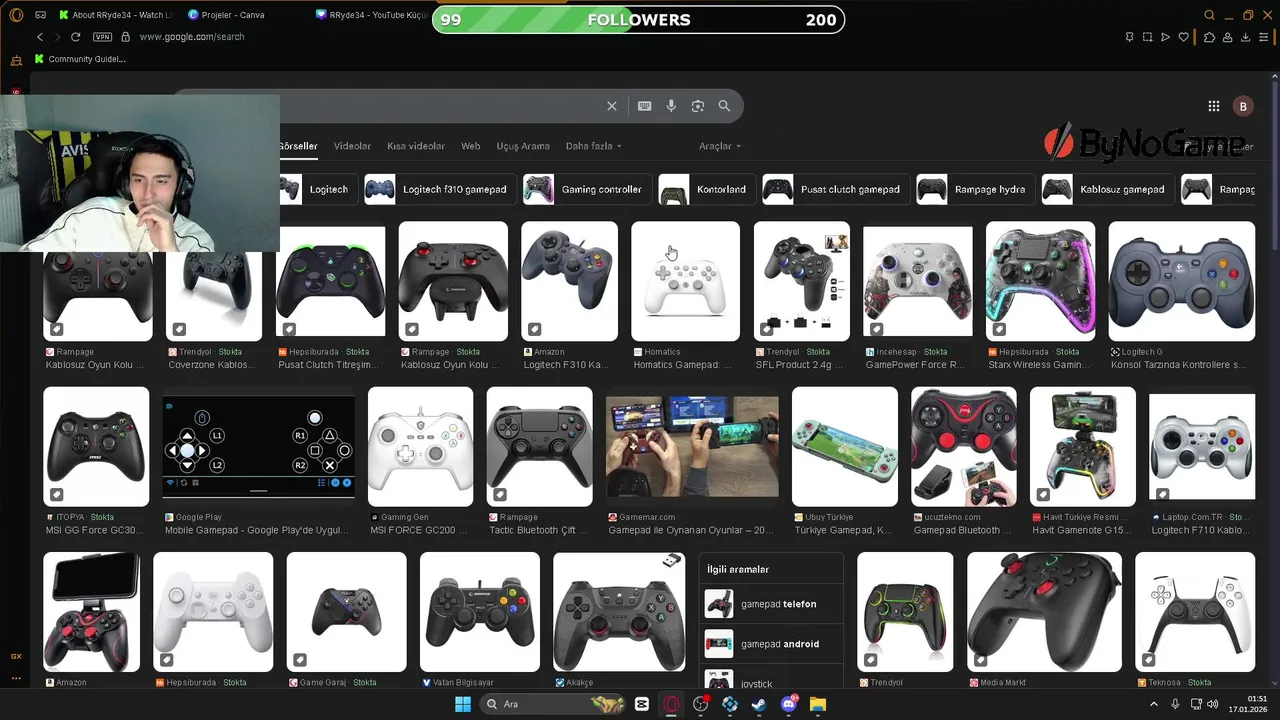Open the Community Guidelines bookmark
The width and height of the screenshot is (1280, 720).
tap(80, 59)
